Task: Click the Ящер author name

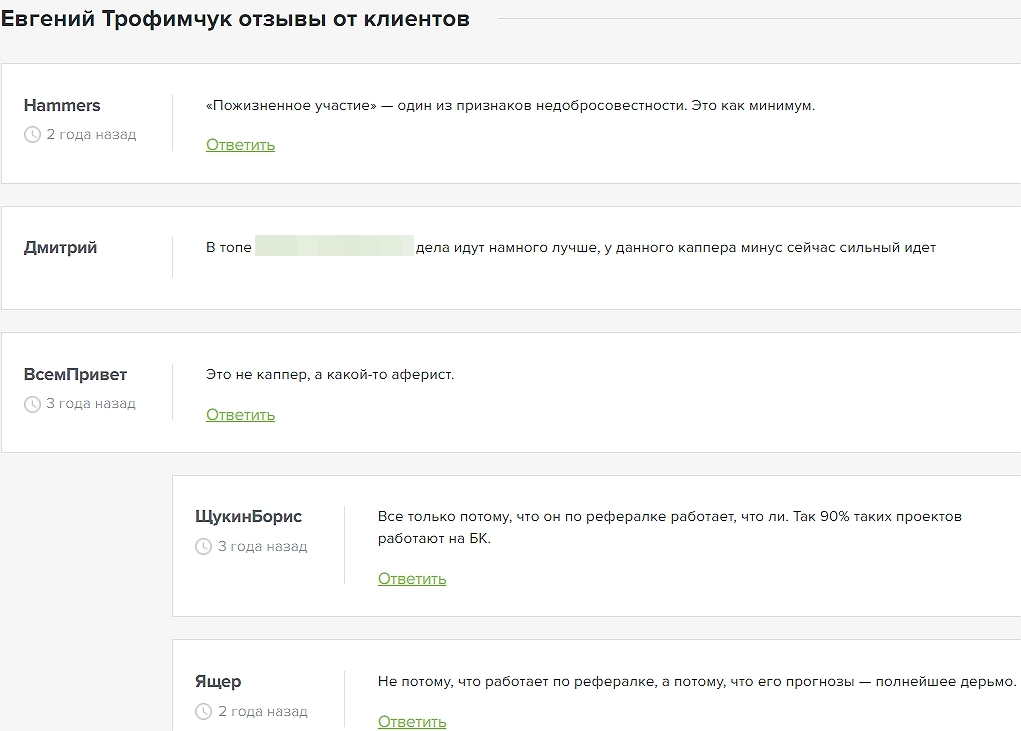Action: (x=218, y=682)
